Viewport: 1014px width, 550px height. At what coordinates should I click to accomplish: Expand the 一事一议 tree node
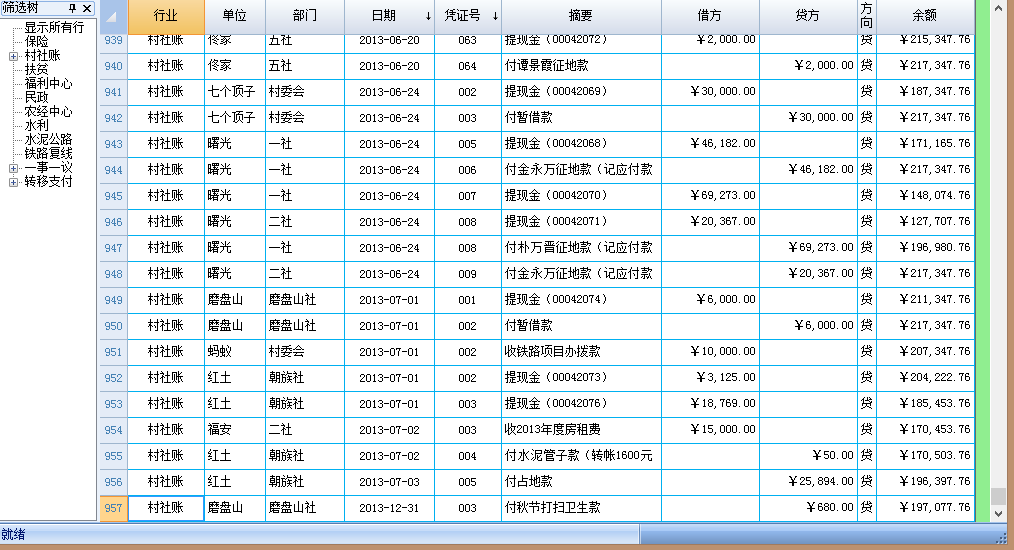pyautogui.click(x=13, y=168)
